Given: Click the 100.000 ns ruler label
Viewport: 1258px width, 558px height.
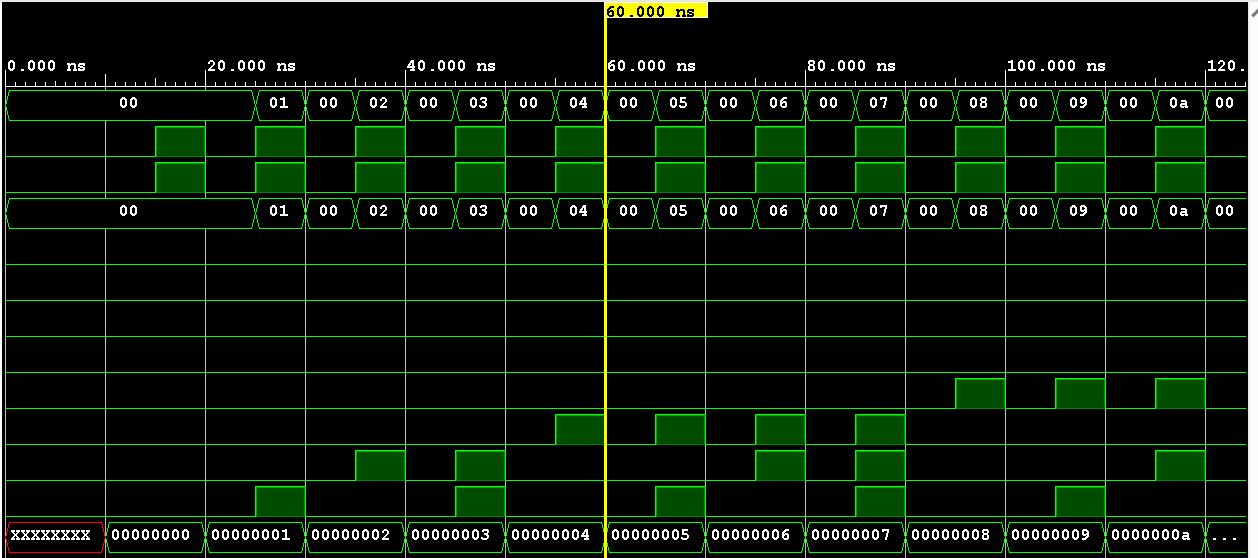Looking at the screenshot, I should pyautogui.click(x=1056, y=66).
